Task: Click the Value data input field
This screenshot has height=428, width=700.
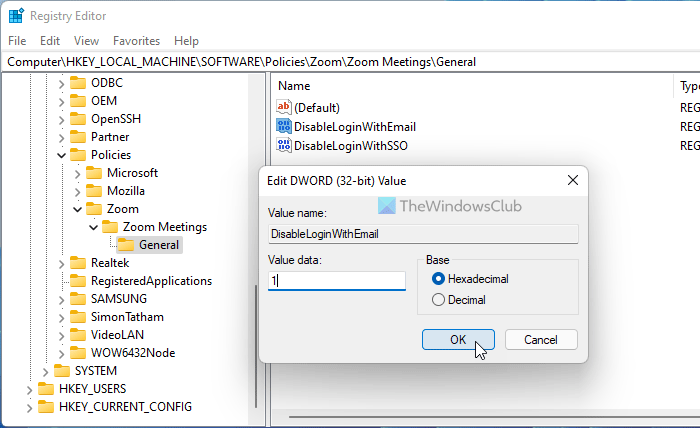Action: click(x=337, y=281)
